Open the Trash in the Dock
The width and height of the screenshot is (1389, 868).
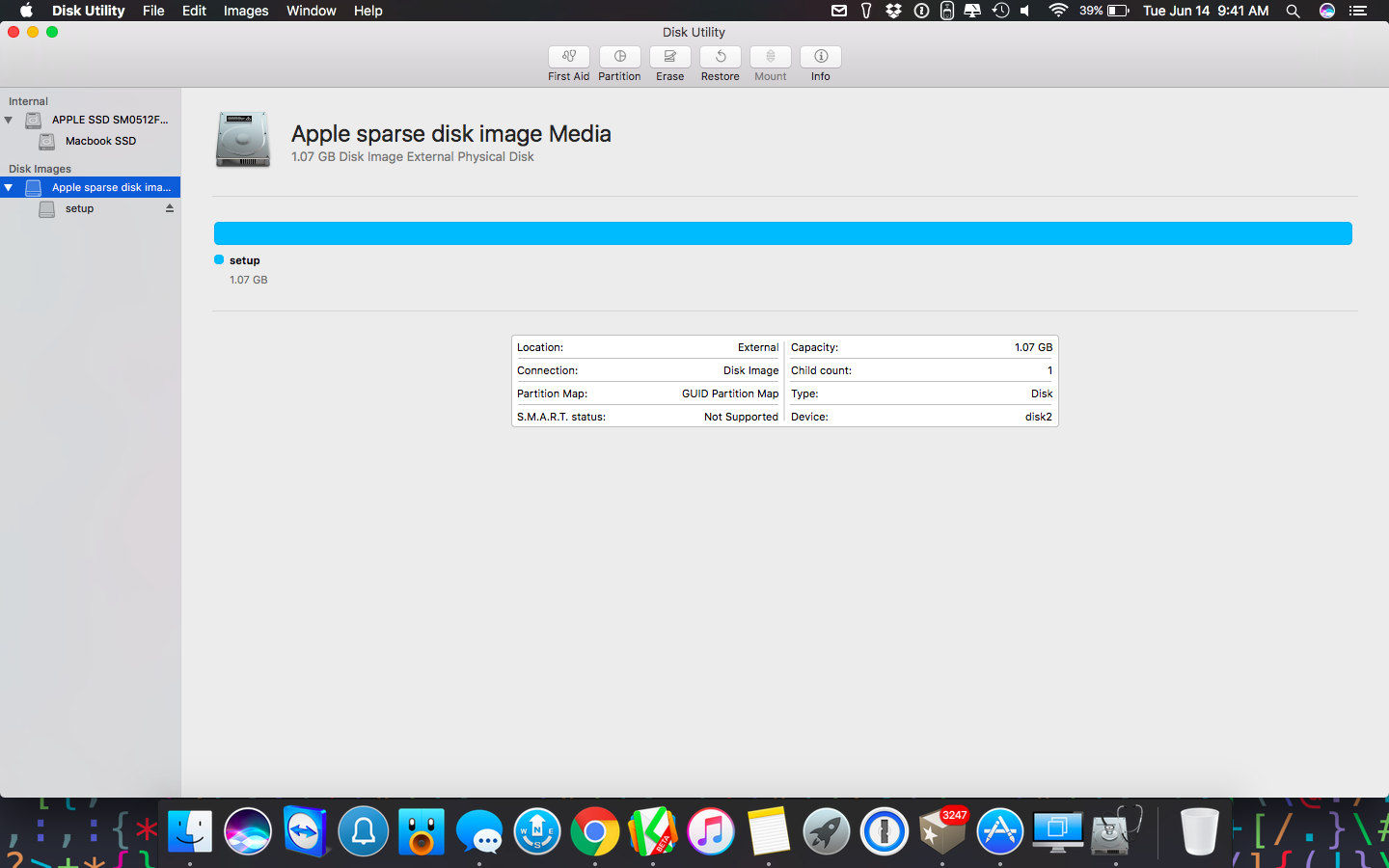[x=1199, y=831]
